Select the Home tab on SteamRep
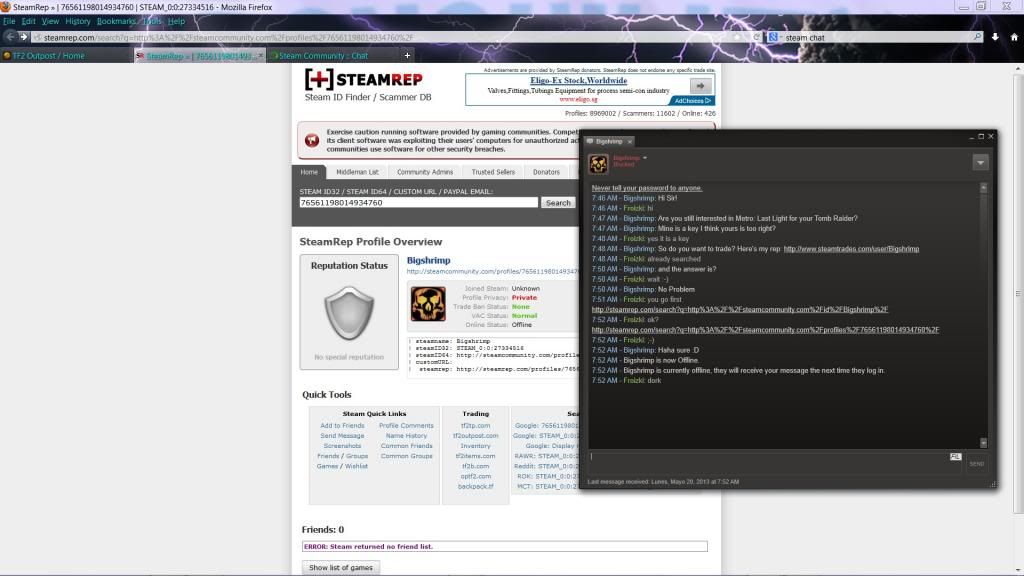Viewport: 1024px width, 576px height. (309, 172)
